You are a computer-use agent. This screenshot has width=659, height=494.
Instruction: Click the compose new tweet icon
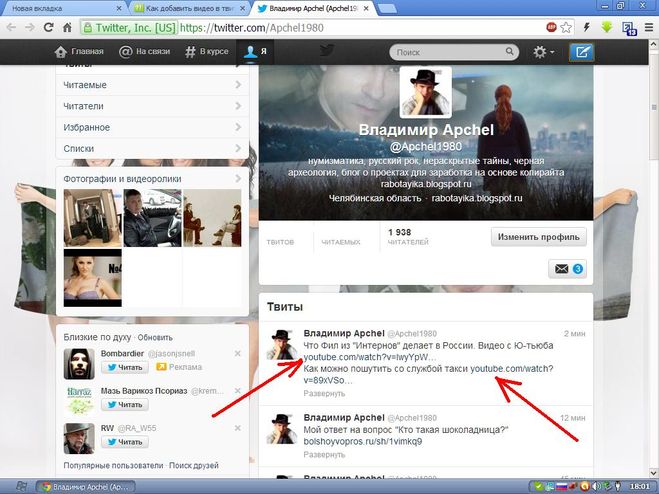coord(581,52)
